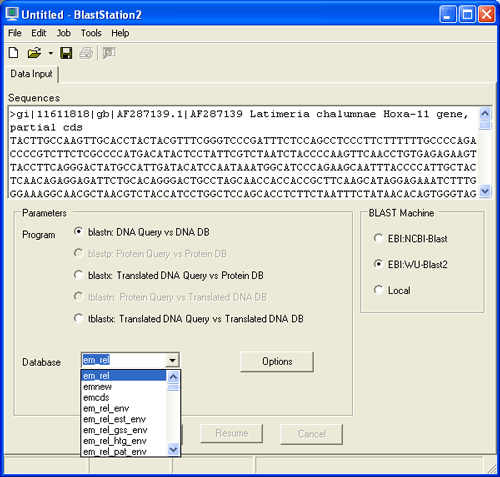Click the Resume button
Viewport: 500px width, 477px height.
click(232, 433)
